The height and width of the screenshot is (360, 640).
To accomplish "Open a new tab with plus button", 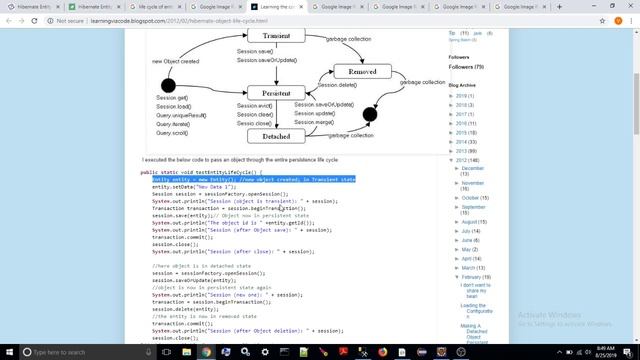I will point(559,7).
